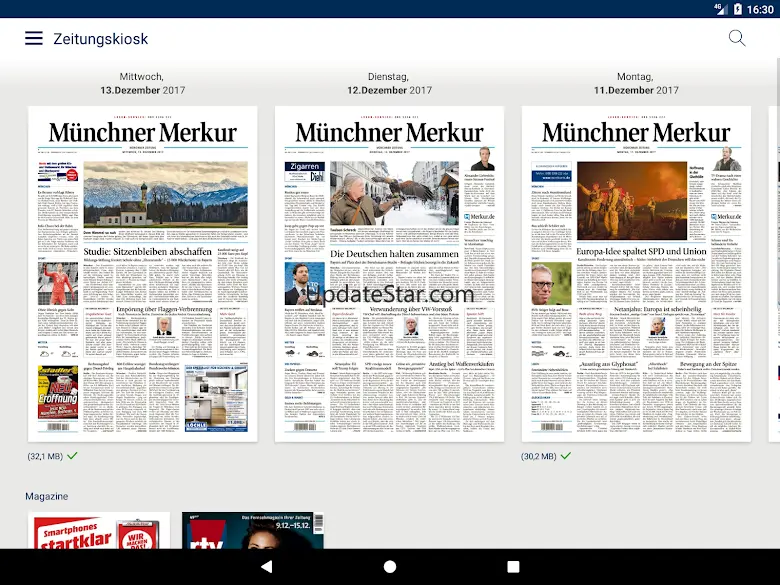
Task: Open Dienstag 12. Dezember newspaper edition
Action: 390,274
